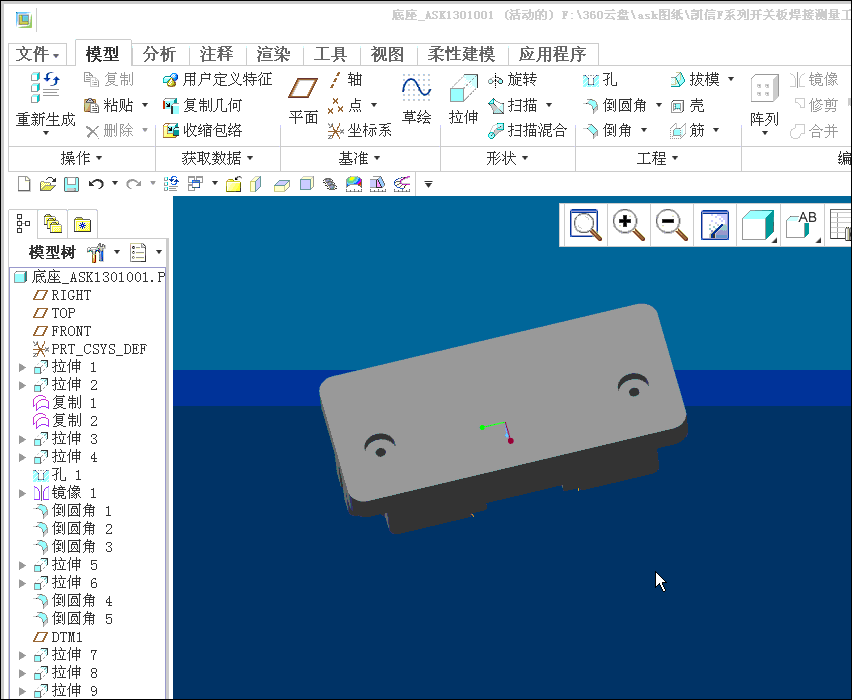
Task: Open the quick access toolbar customize arrow
Action: tap(428, 185)
